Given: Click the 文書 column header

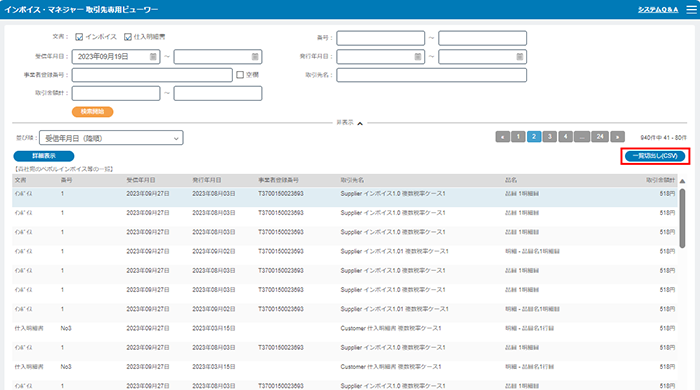Looking at the screenshot, I should coord(21,180).
